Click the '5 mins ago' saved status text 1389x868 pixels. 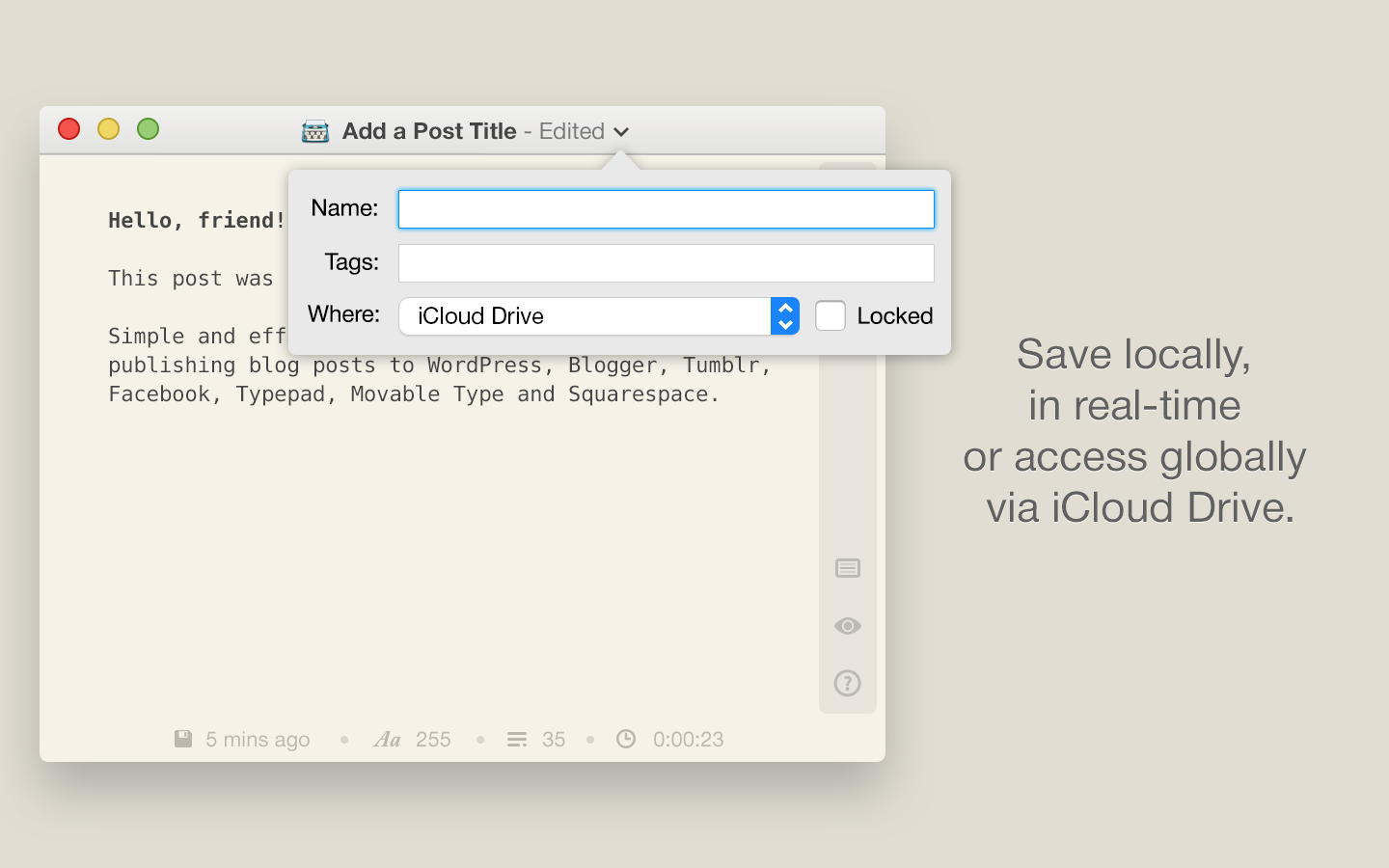coord(258,740)
